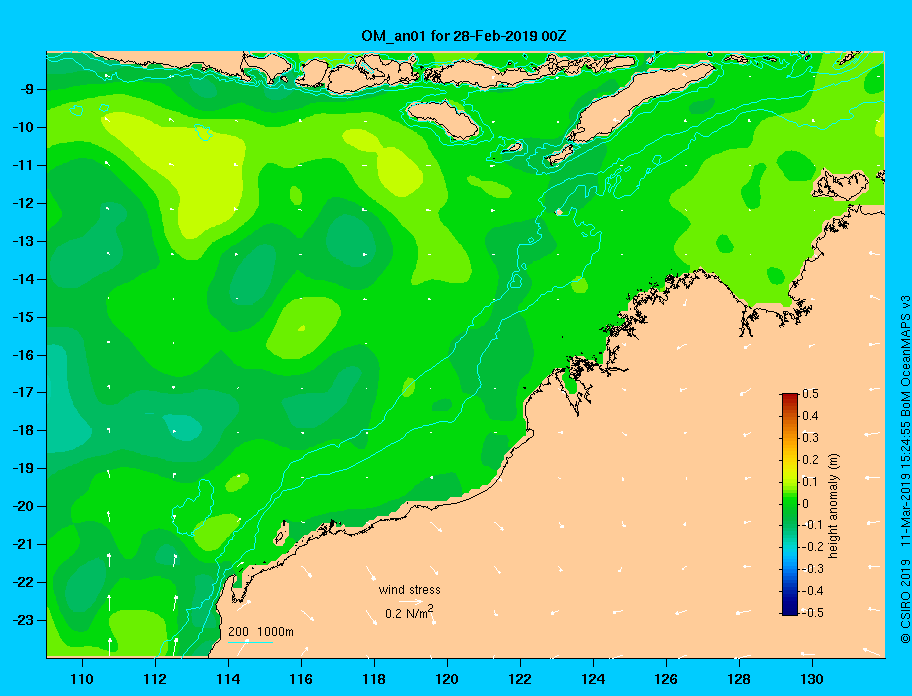Screen dimensions: 912x696
Task: Click longitude label '124' on the x-axis
Action: pos(593,679)
